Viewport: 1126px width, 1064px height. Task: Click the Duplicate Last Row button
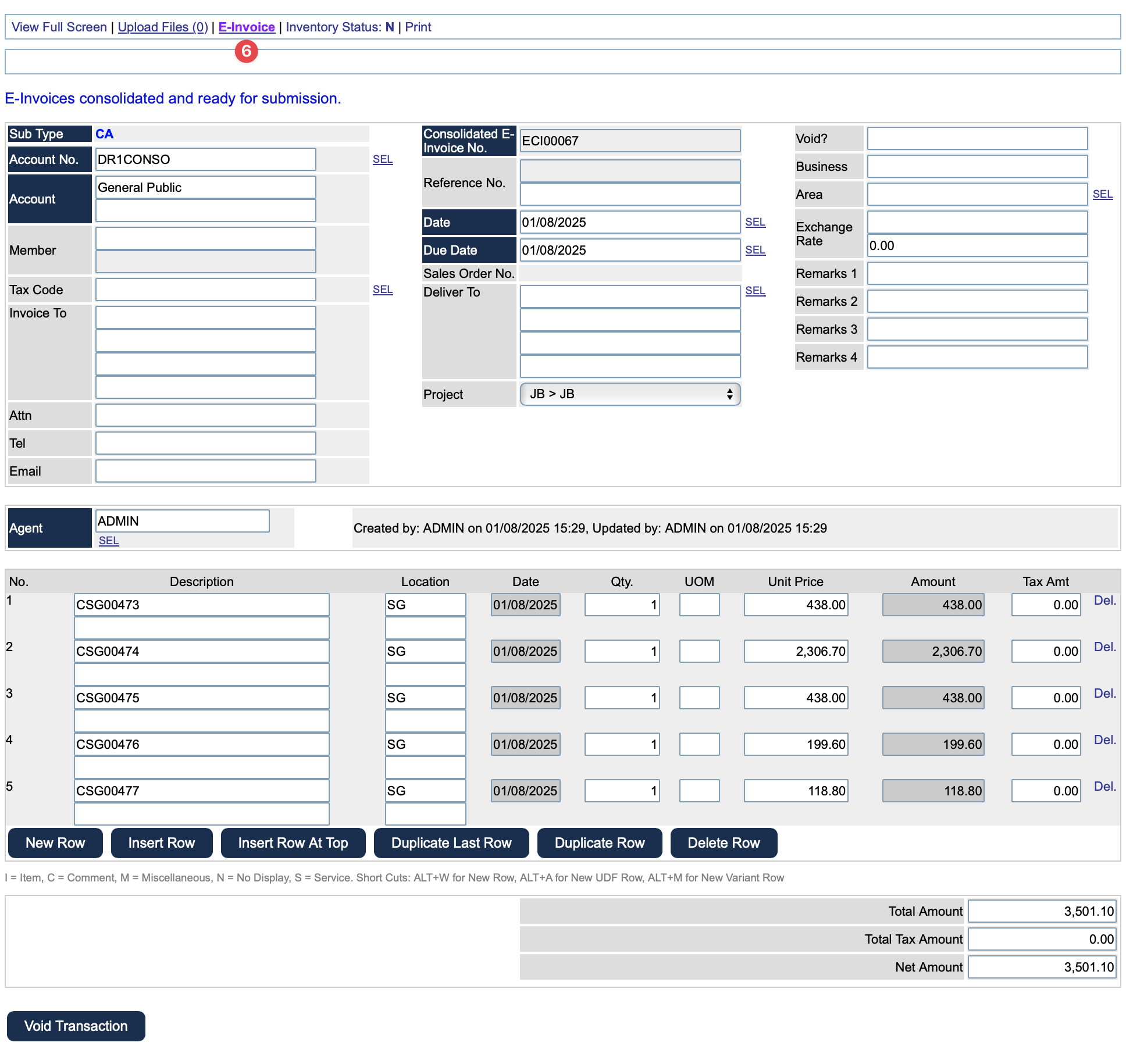pyautogui.click(x=451, y=843)
